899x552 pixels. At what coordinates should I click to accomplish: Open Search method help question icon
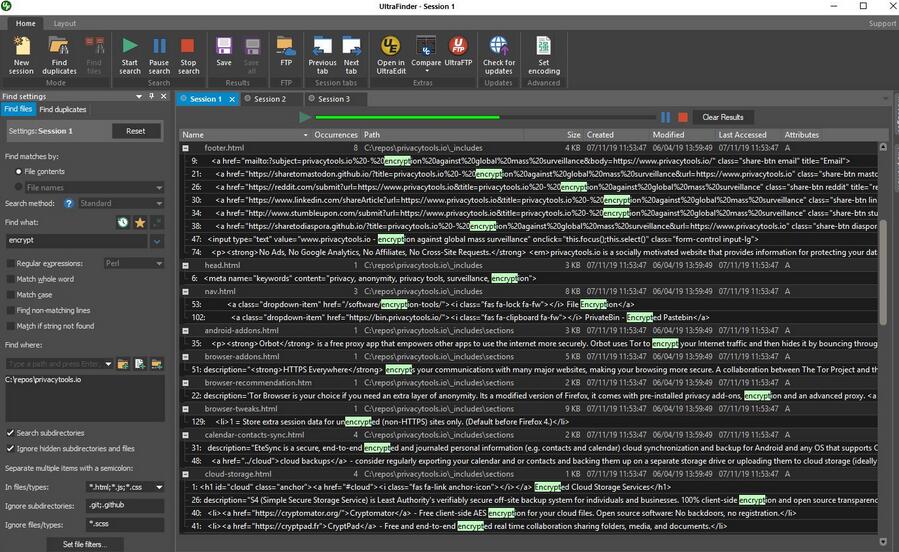(x=69, y=203)
